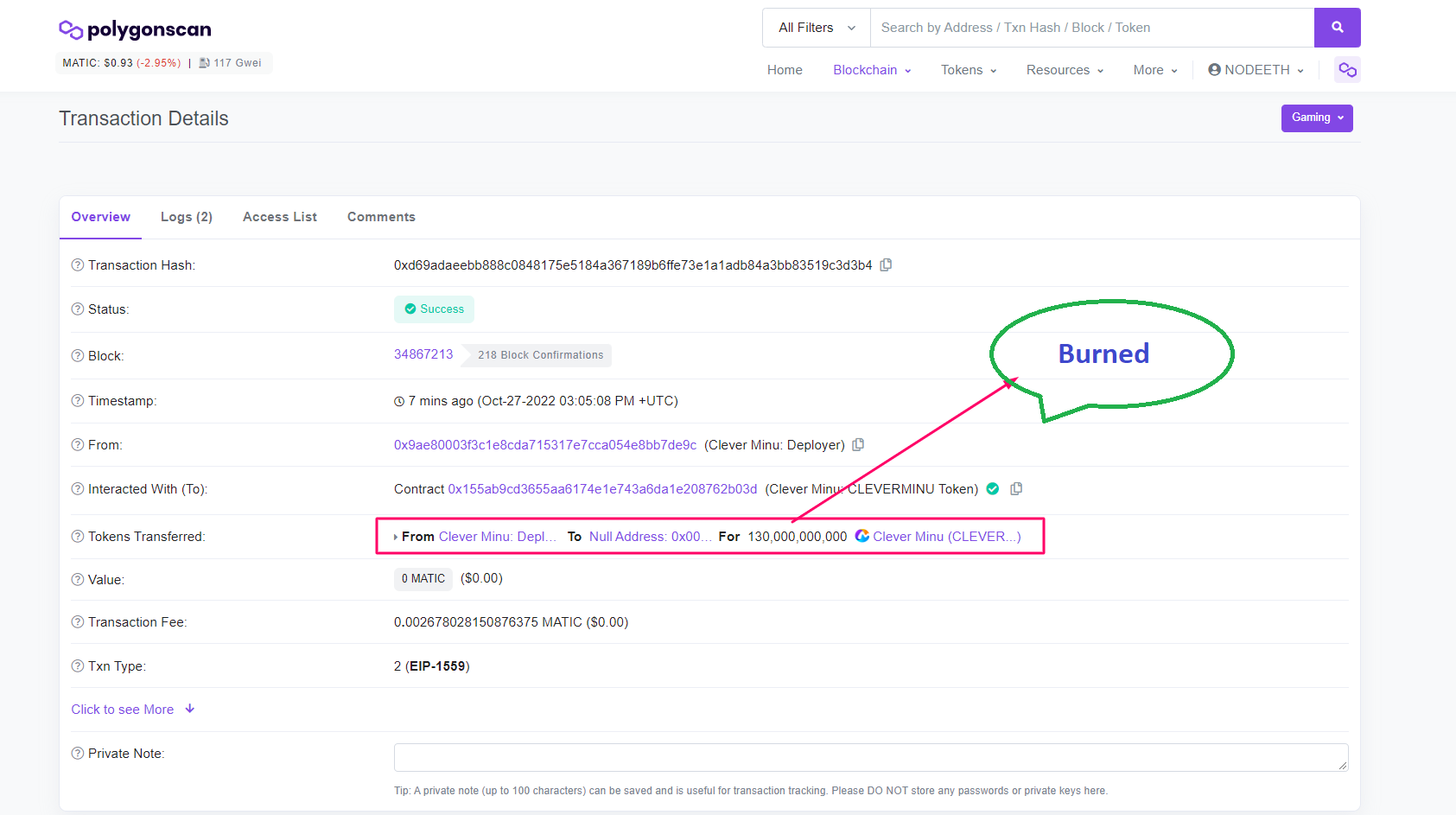This screenshot has width=1456, height=815.
Task: Click help icon next to Tokens Transferred
Action: tap(78, 537)
